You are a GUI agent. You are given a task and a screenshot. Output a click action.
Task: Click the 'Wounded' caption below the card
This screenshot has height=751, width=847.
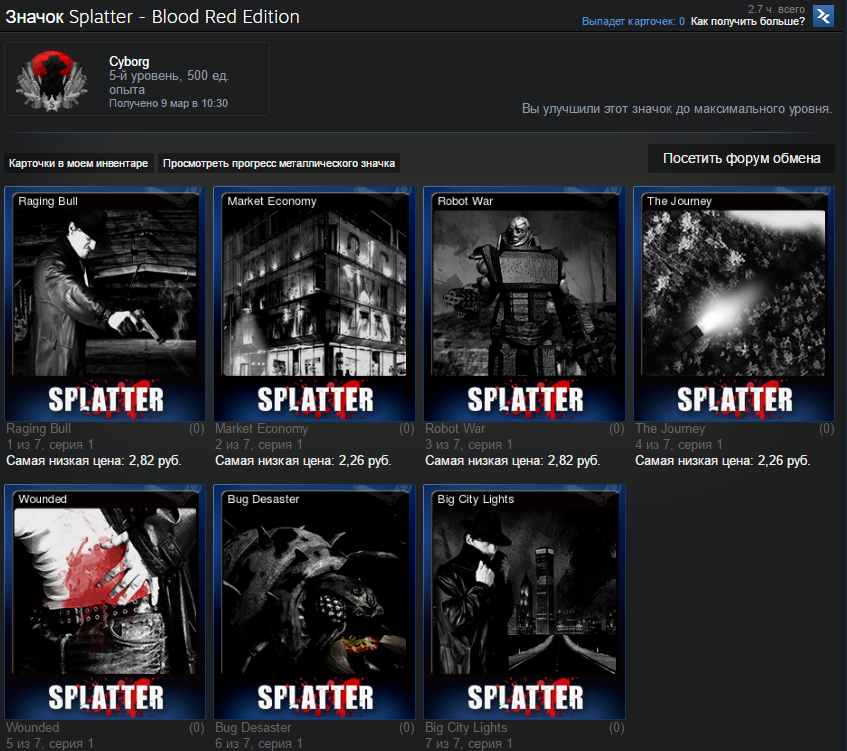33,727
